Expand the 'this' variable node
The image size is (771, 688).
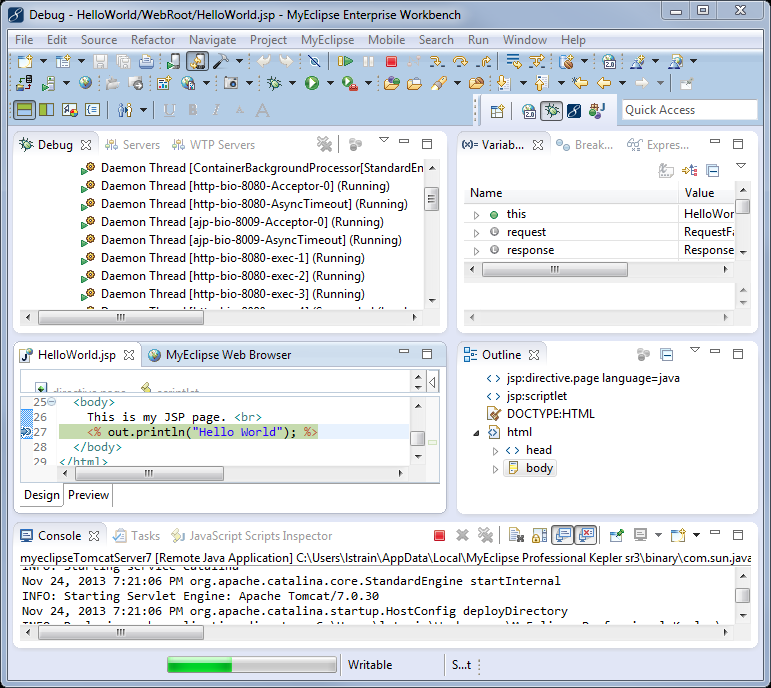[x=478, y=214]
